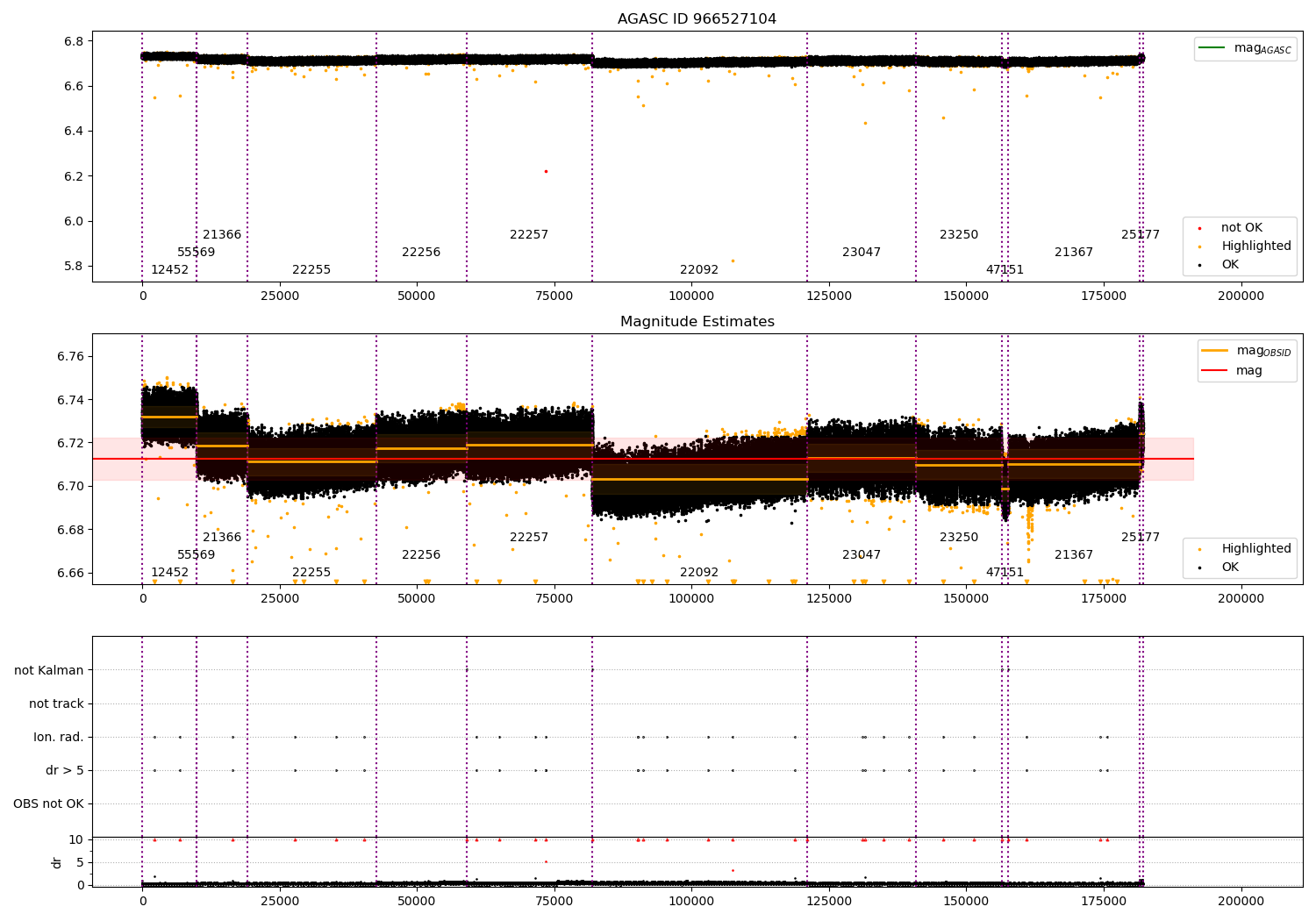Click the isolated orange point near 5.8
Screen dimensions: 1316x921
click(x=733, y=261)
